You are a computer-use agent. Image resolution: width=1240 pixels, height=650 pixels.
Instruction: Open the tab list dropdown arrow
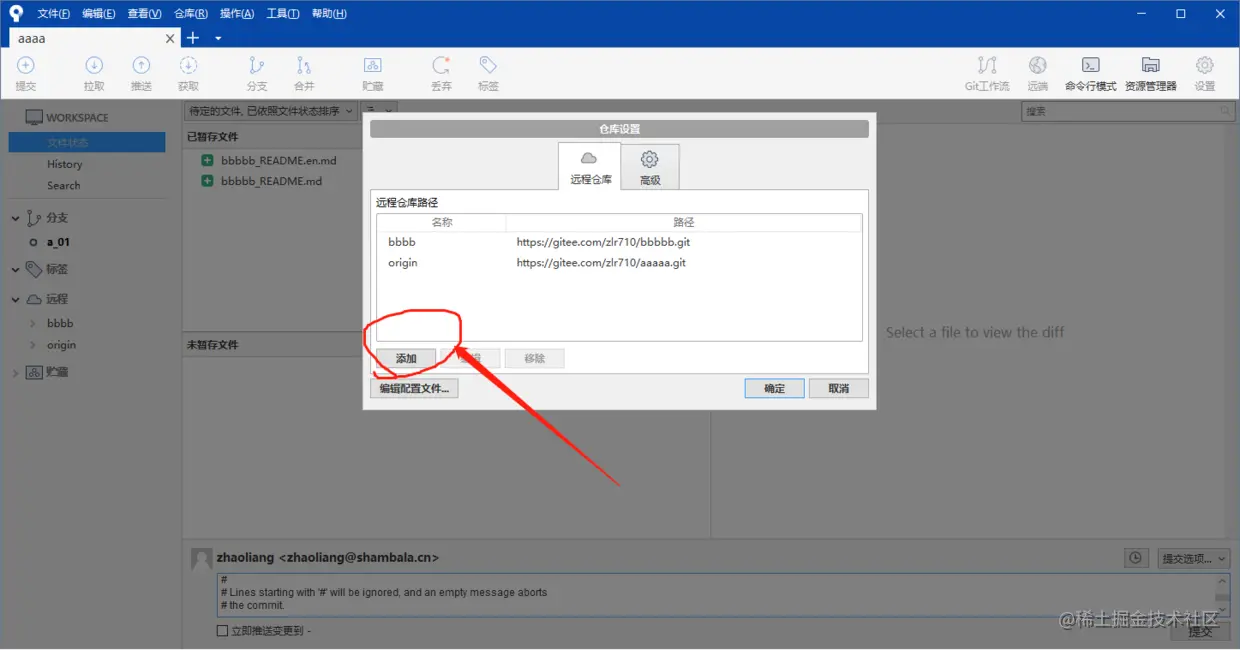[x=218, y=38]
